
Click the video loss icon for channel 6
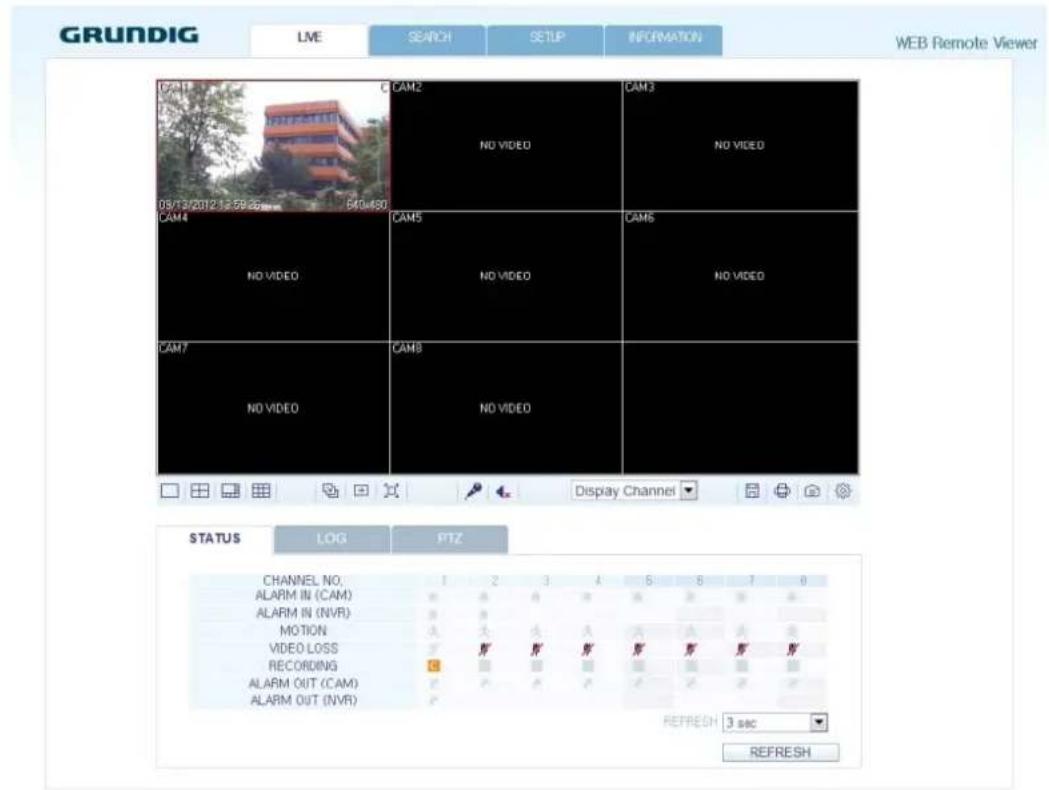(x=690, y=648)
